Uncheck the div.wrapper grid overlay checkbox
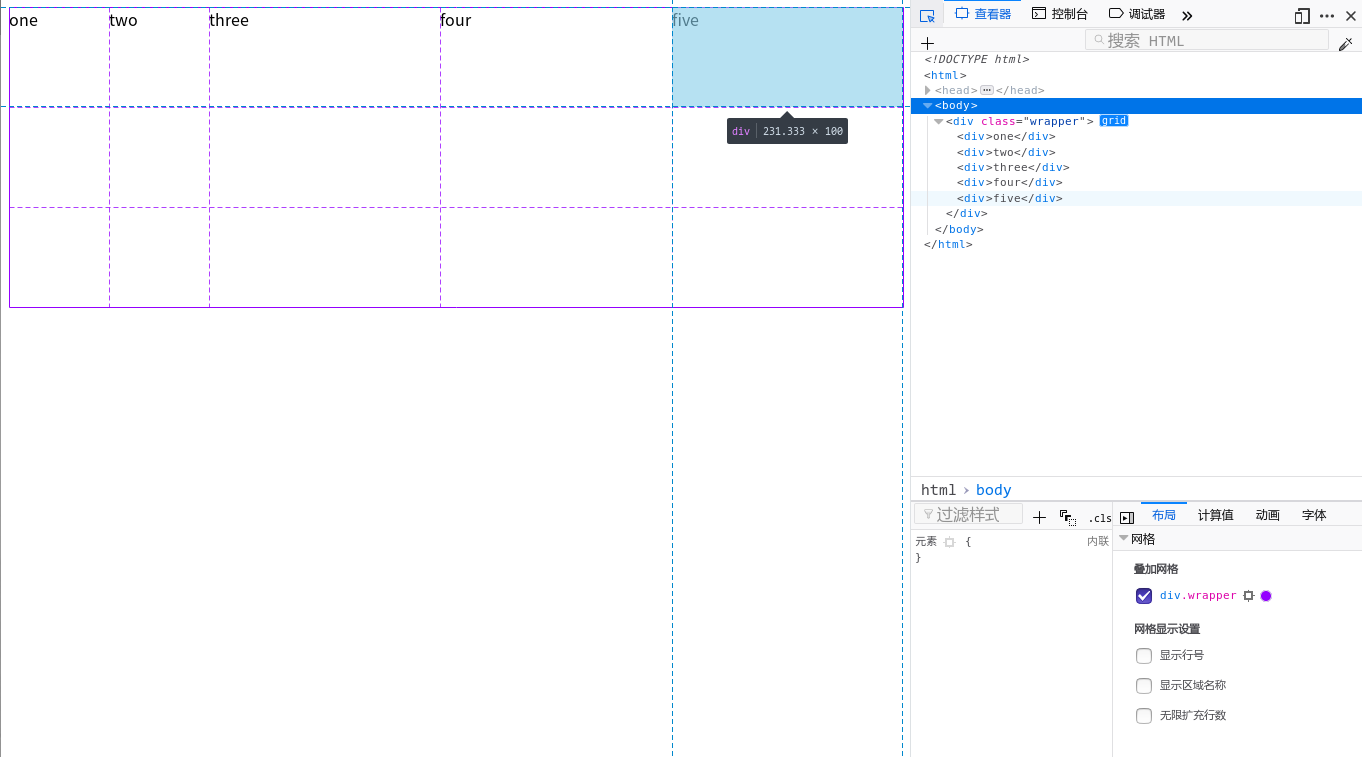Screen dimensions: 1362x757 click(x=1144, y=596)
